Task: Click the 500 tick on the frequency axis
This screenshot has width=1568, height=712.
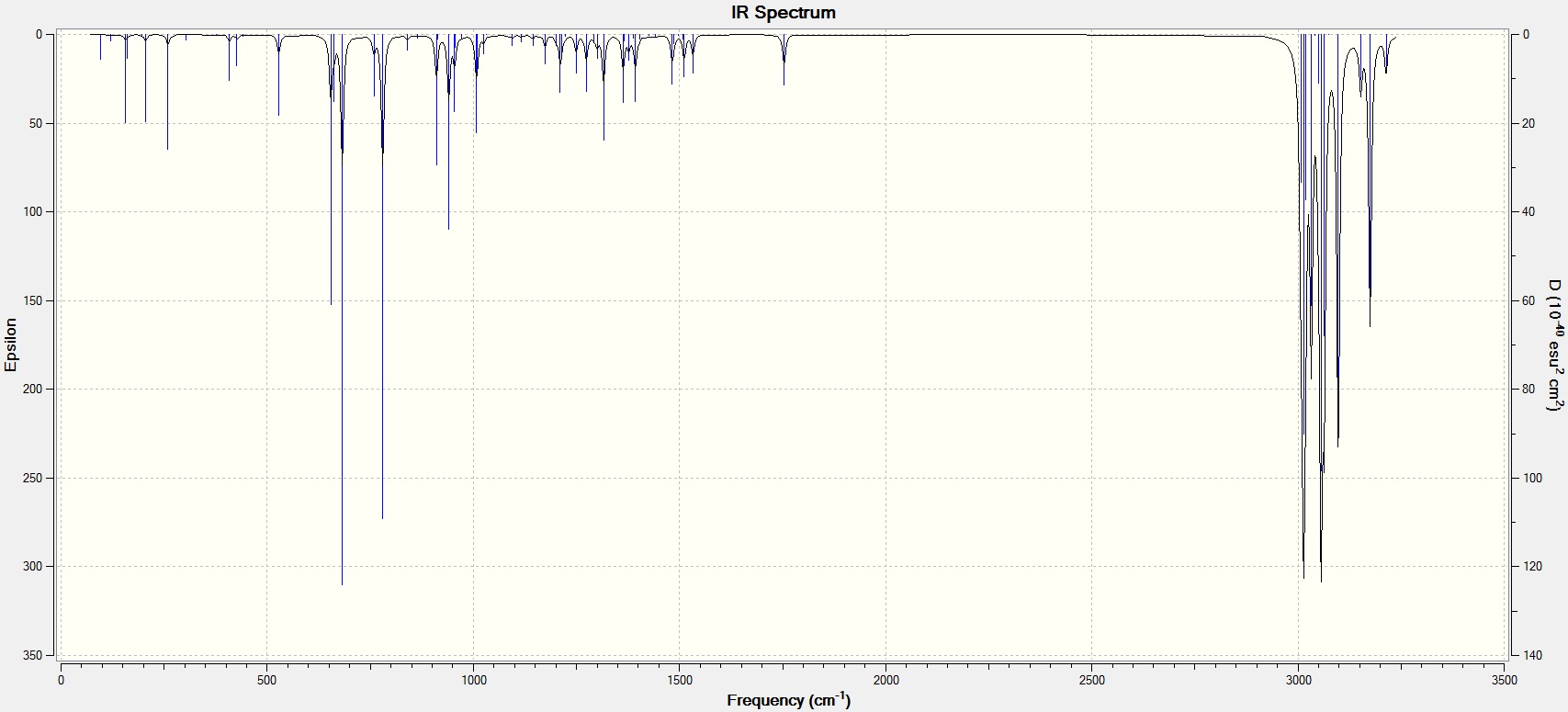Action: coord(267,681)
